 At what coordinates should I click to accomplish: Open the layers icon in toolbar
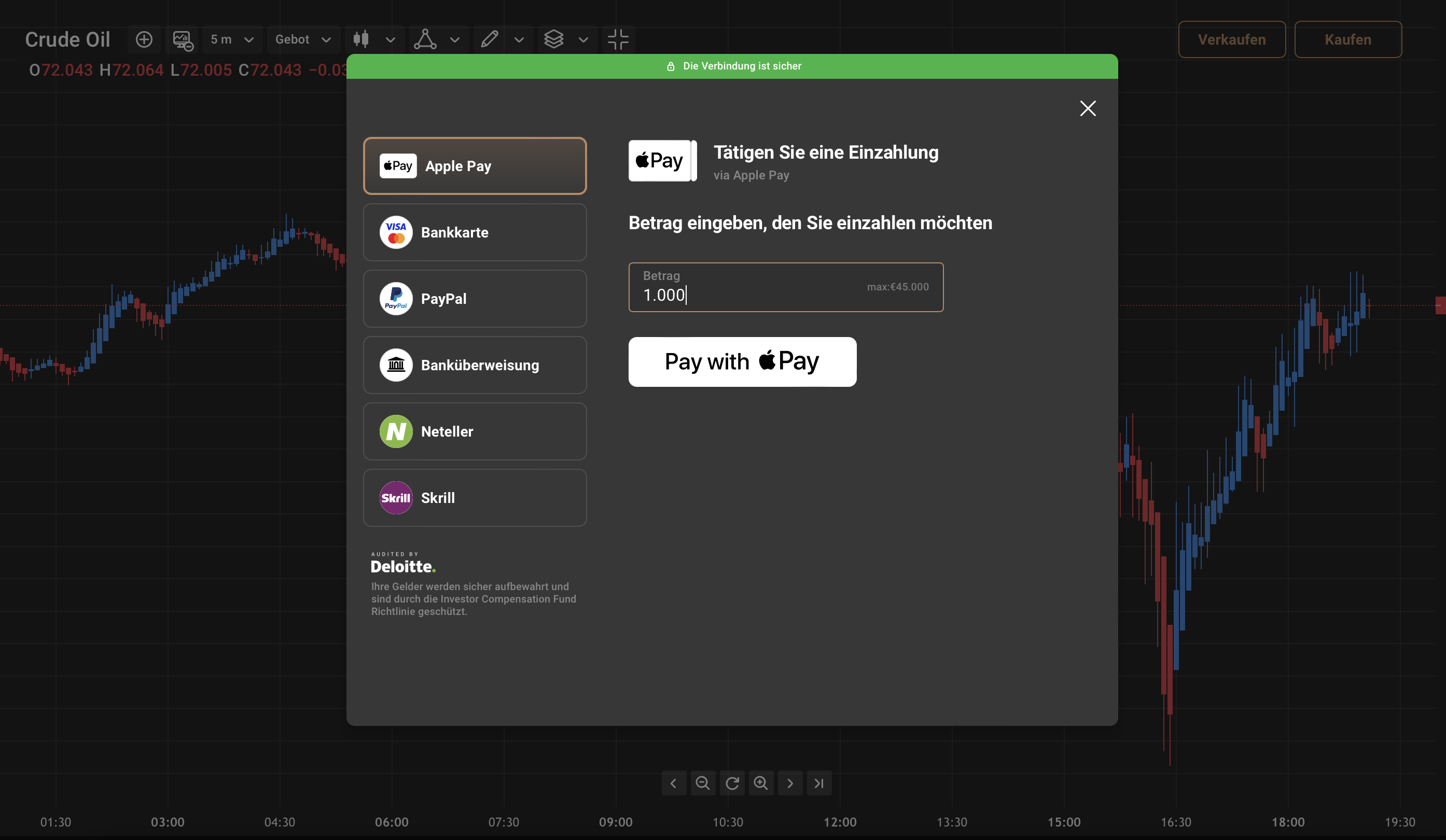click(554, 39)
